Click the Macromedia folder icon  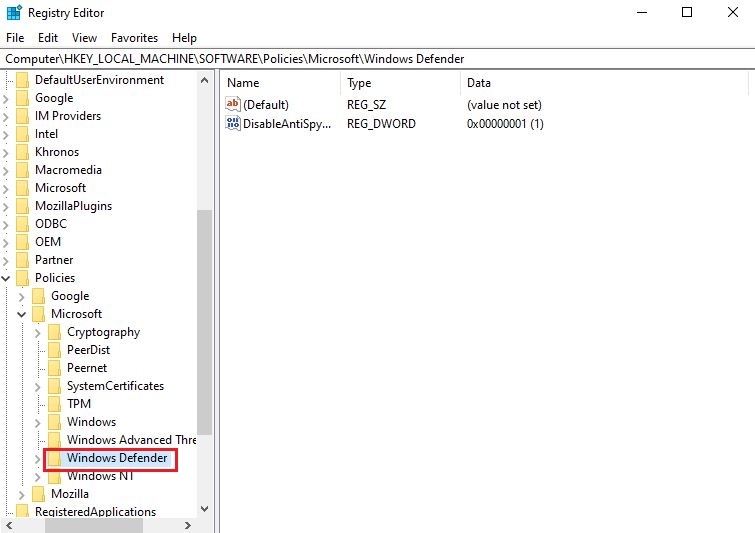click(x=23, y=170)
